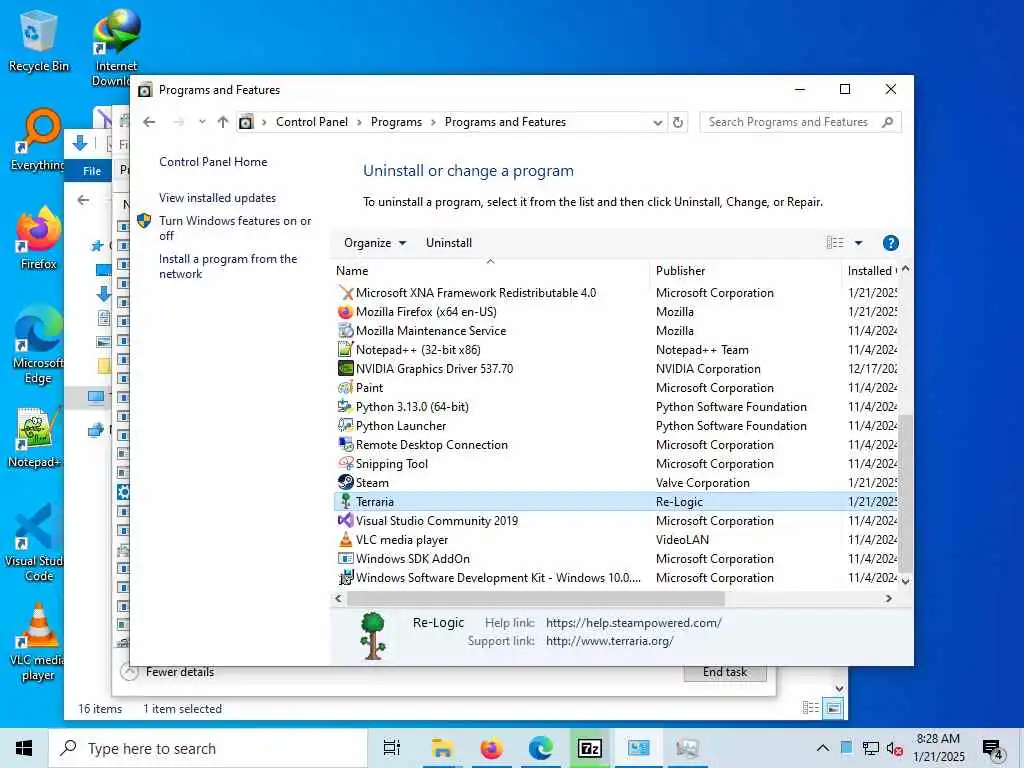Image resolution: width=1024 pixels, height=768 pixels.
Task: Click the search magnifier in Programs search
Action: pos(887,122)
